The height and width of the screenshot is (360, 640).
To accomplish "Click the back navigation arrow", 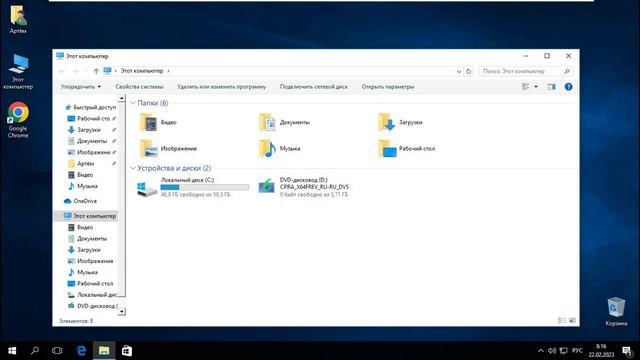I will point(62,71).
